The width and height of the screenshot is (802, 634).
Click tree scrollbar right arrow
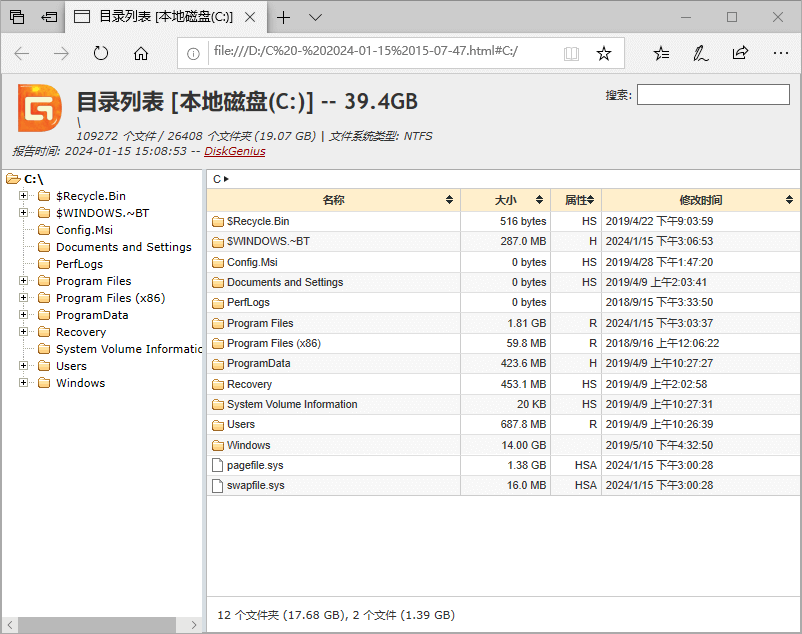point(194,624)
